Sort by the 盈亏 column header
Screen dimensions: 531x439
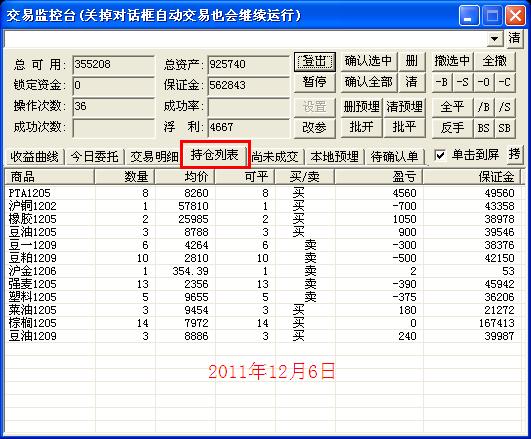[379, 177]
